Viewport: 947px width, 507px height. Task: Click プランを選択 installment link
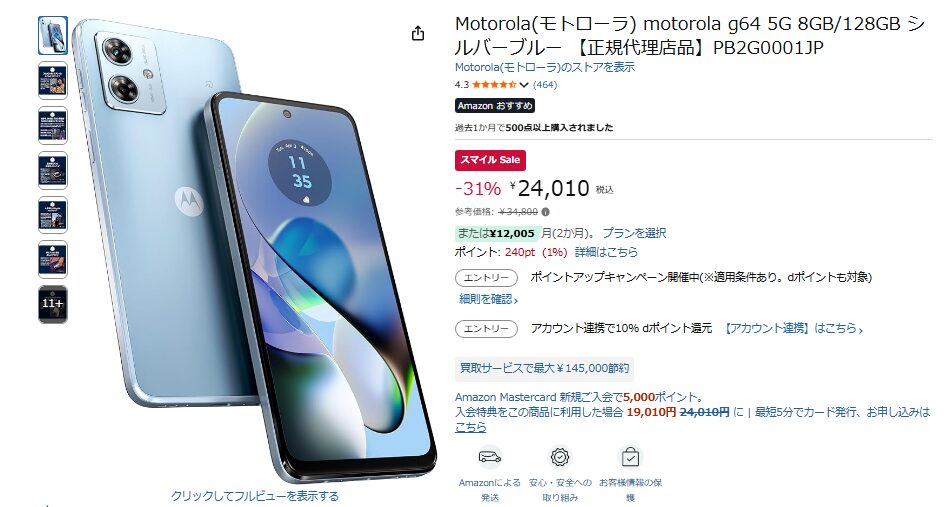(634, 233)
